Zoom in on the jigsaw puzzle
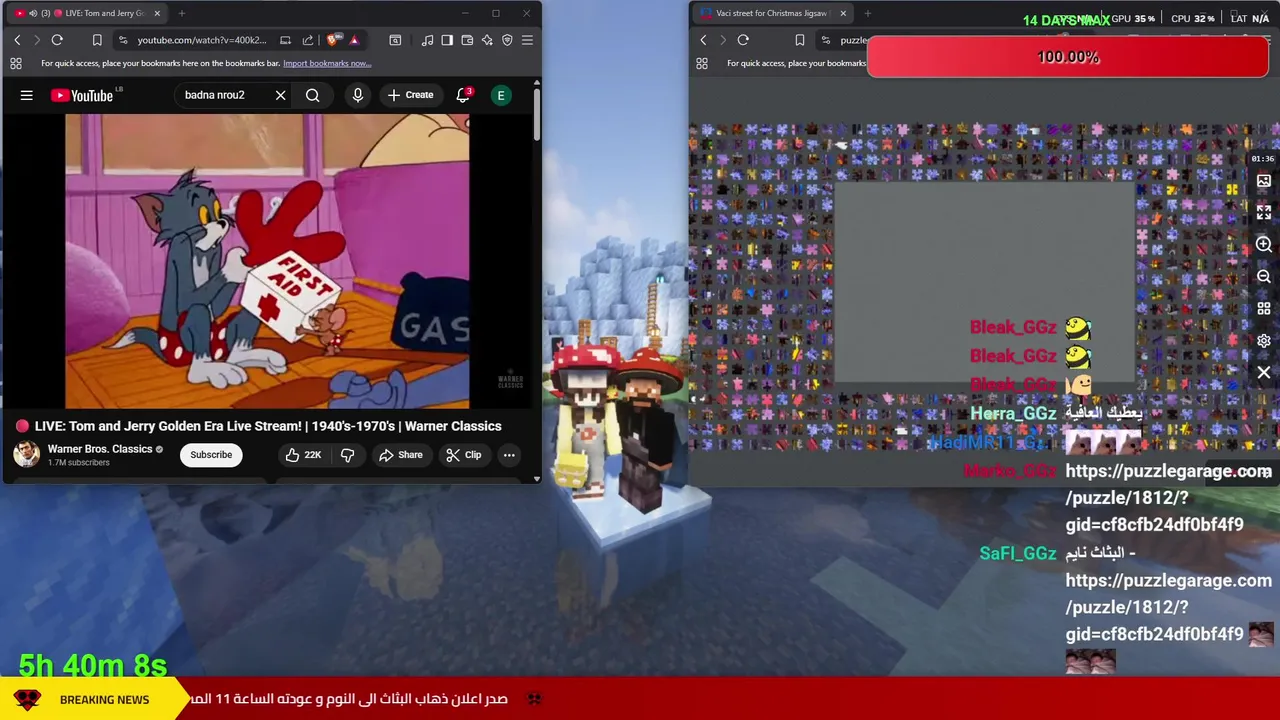 pyautogui.click(x=1264, y=245)
